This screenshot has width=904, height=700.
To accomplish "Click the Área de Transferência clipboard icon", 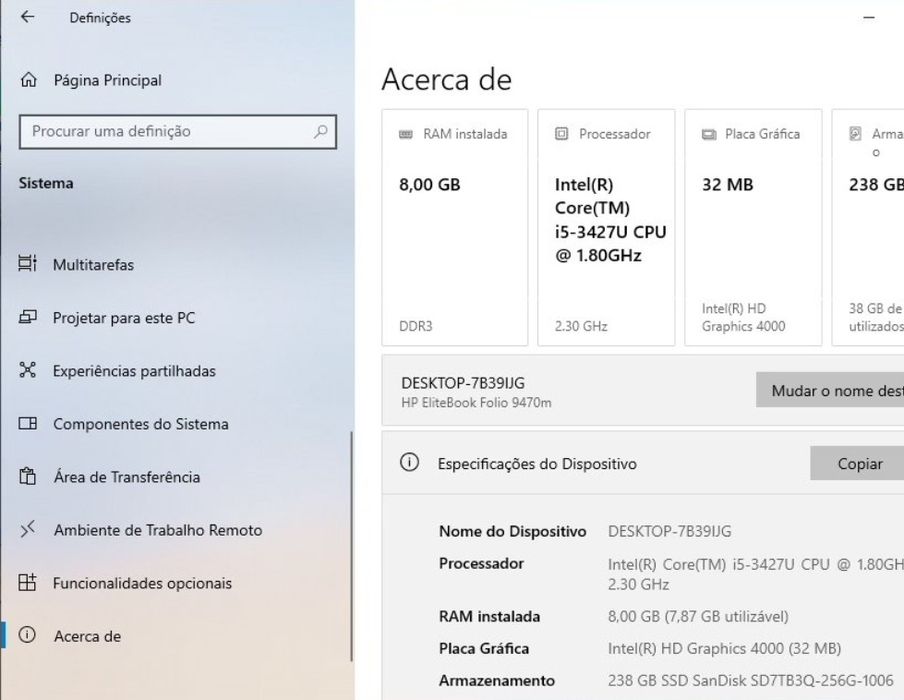I will [27, 476].
